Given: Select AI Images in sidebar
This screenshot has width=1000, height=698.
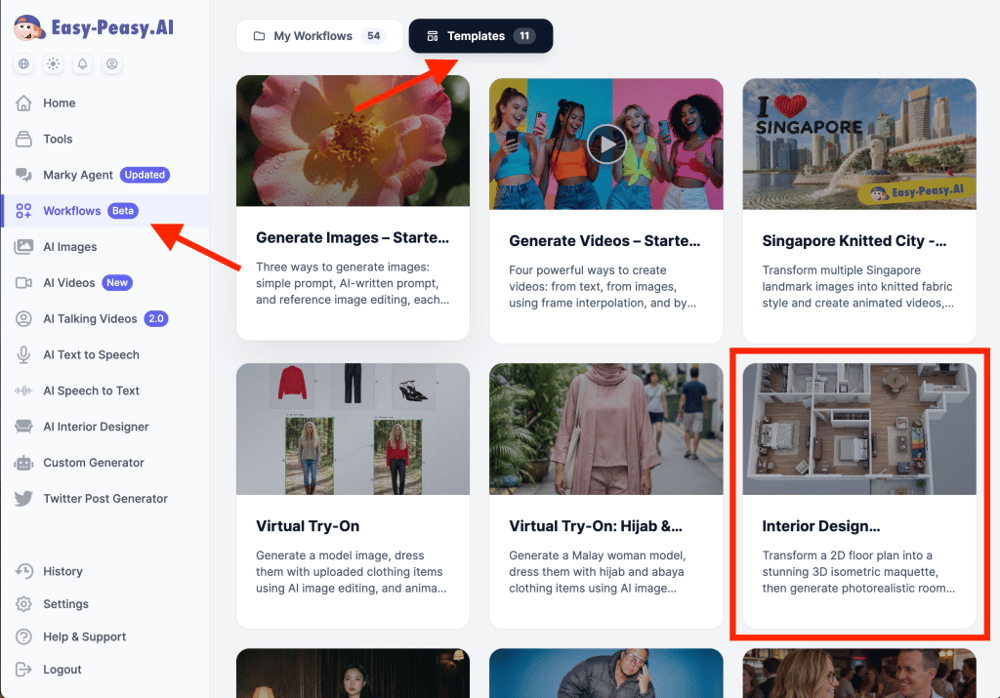Looking at the screenshot, I should point(70,247).
